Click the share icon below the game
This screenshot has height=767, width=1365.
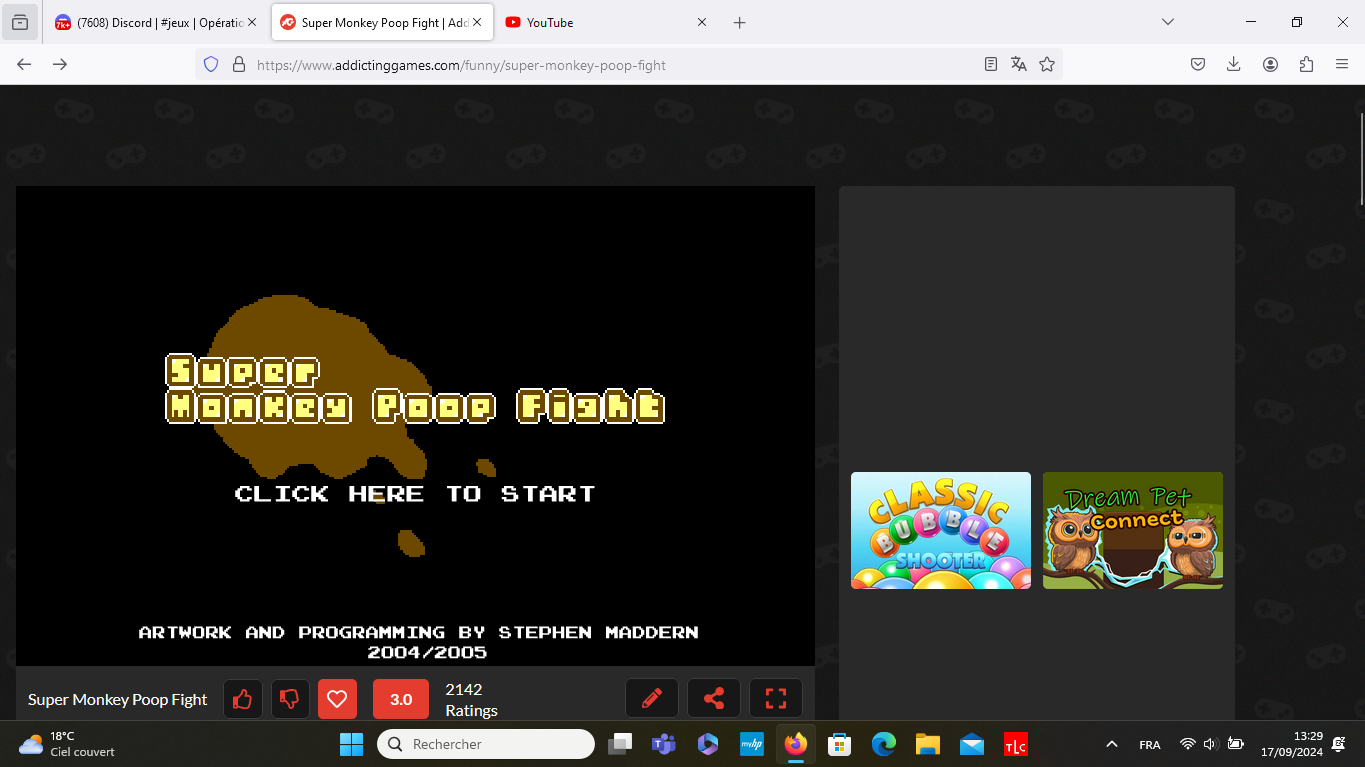pos(714,699)
